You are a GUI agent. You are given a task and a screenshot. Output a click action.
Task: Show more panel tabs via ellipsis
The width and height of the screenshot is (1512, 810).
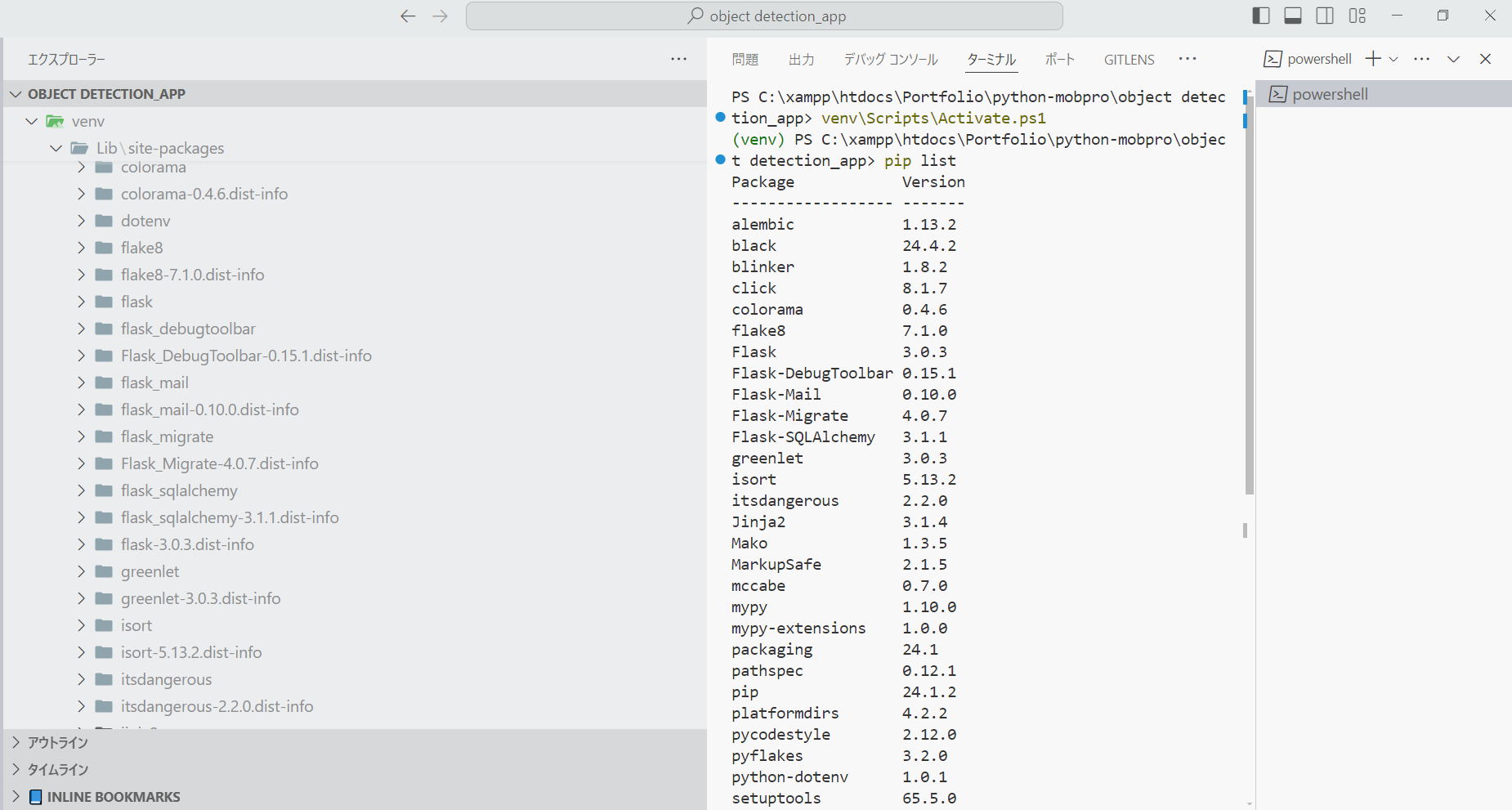1188,59
